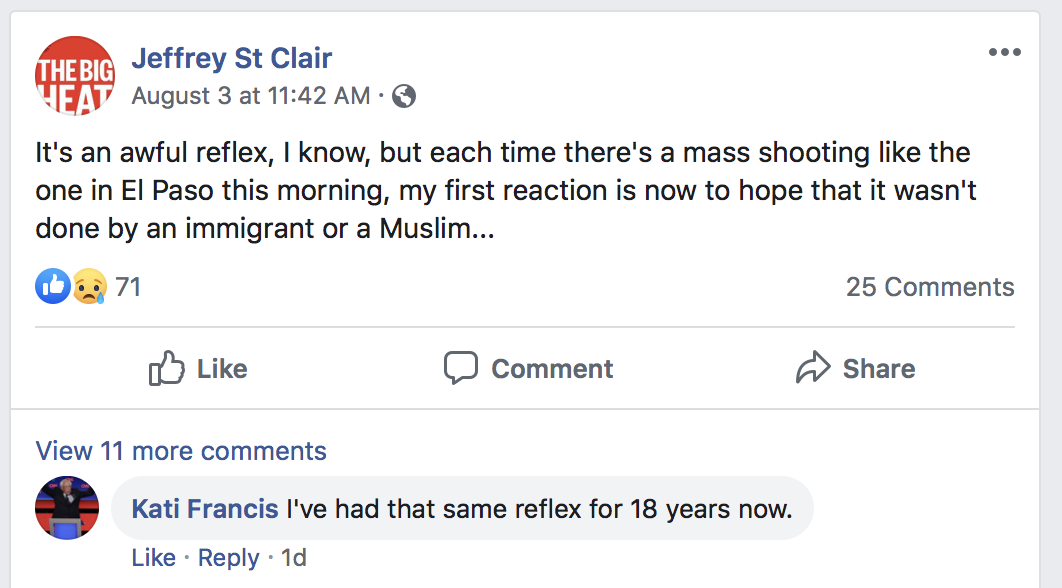Reply to Kati Francis's comment
The width and height of the screenshot is (1062, 588).
pos(228,558)
